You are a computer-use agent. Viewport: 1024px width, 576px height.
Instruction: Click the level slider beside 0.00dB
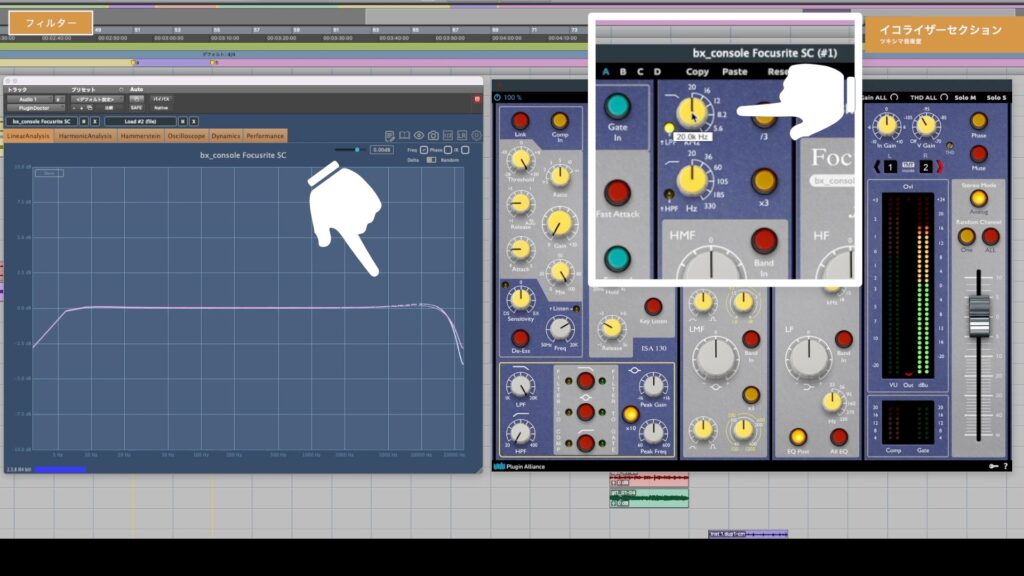coord(349,150)
